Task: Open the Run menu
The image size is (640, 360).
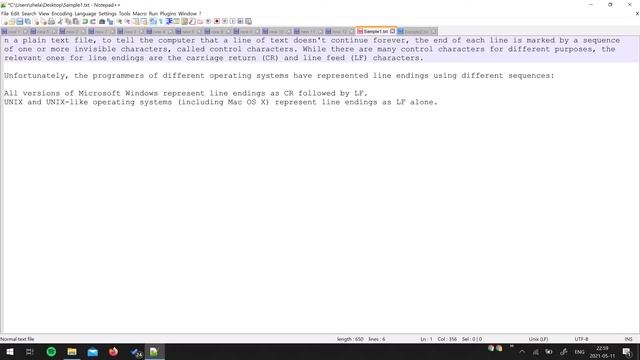Action: click(153, 13)
